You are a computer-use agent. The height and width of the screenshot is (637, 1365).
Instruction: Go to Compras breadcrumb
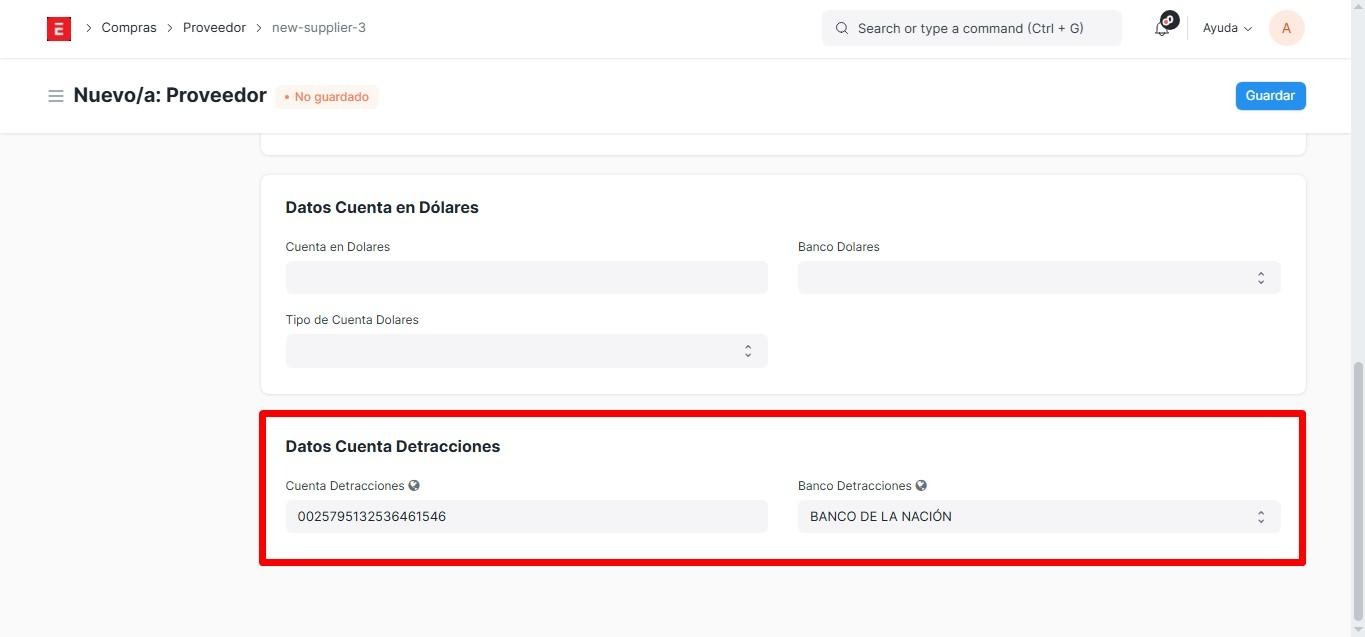129,28
